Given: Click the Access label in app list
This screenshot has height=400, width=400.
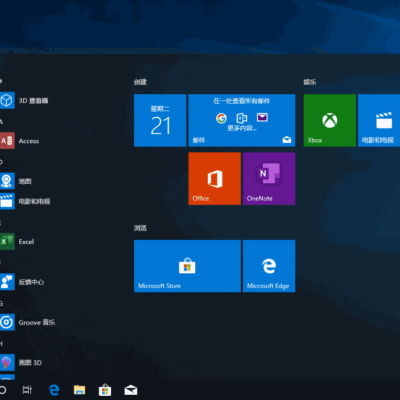Looking at the screenshot, I should [29, 141].
